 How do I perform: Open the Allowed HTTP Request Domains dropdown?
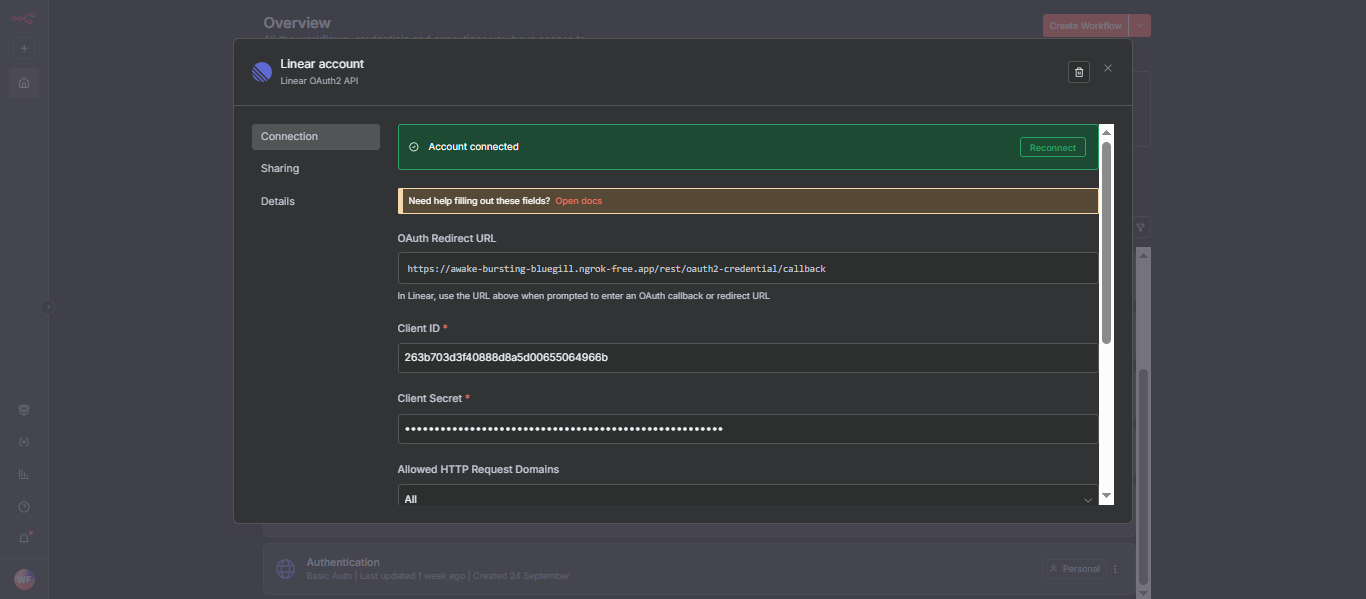[x=746, y=497]
